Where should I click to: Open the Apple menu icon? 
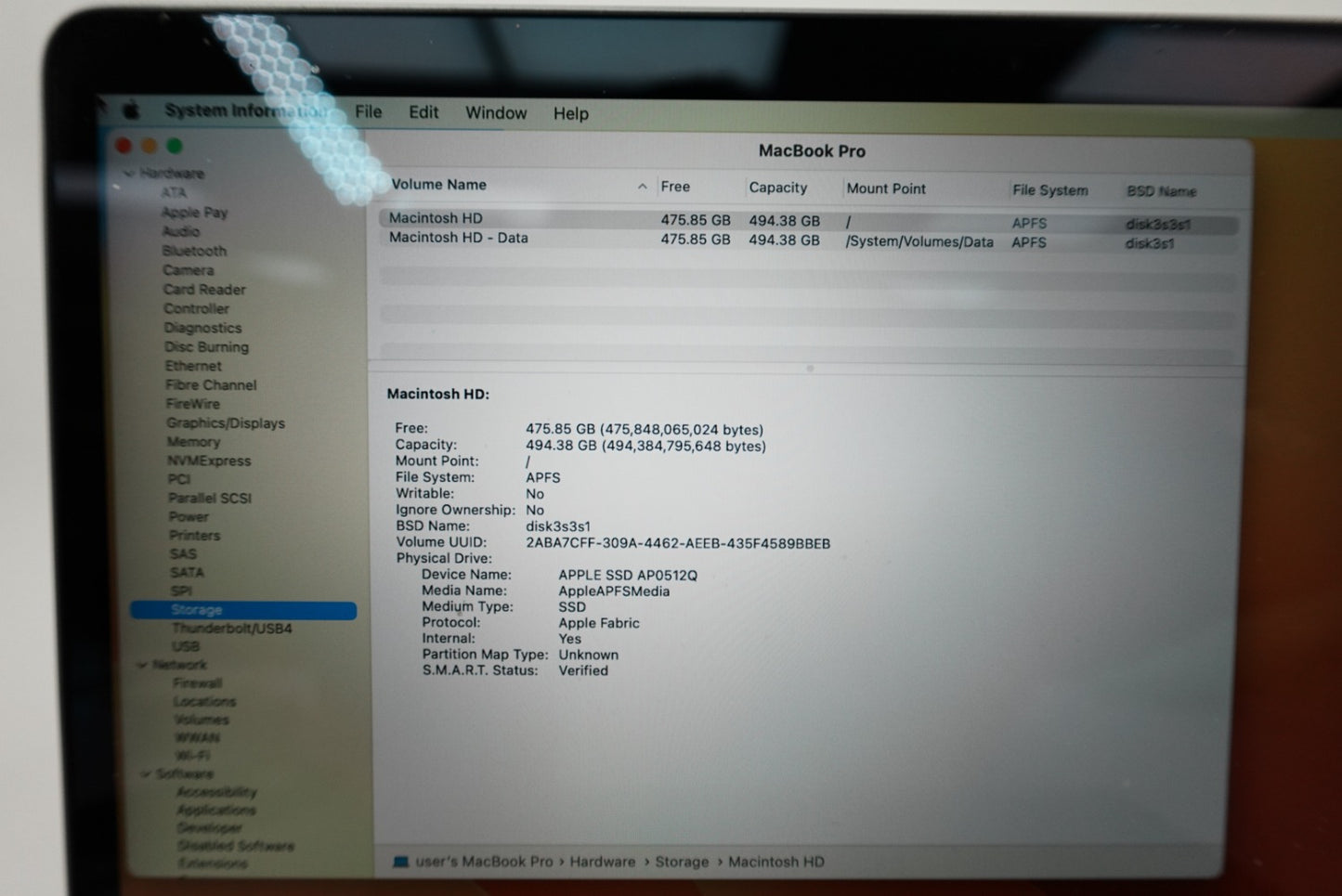[x=131, y=110]
